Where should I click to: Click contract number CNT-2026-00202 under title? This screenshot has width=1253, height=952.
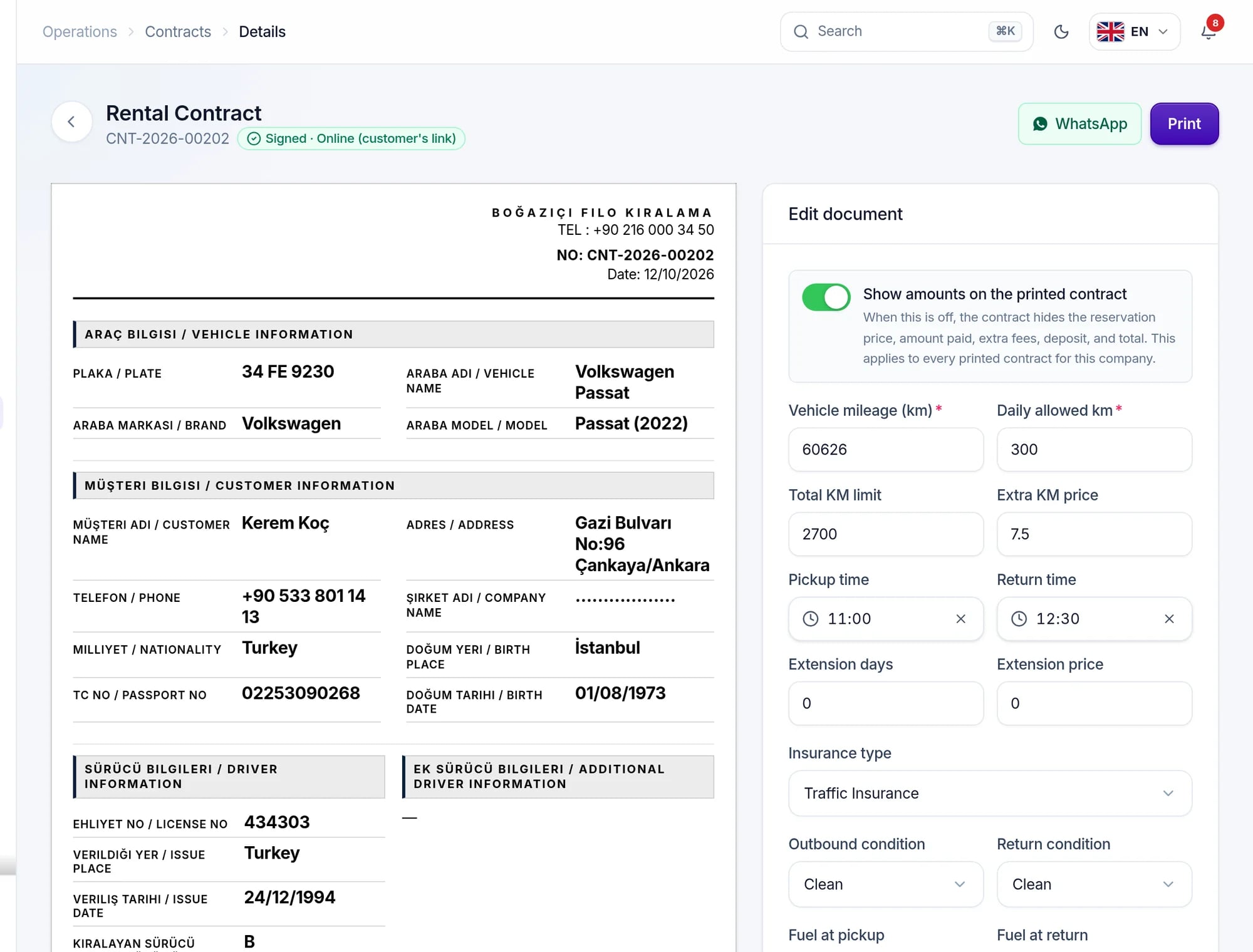point(167,138)
